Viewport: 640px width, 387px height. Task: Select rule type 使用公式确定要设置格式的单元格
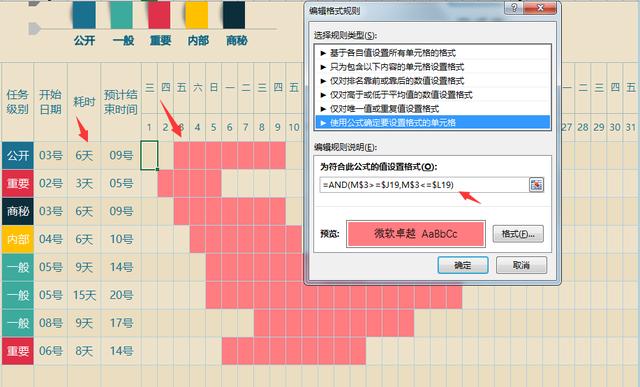(x=433, y=122)
